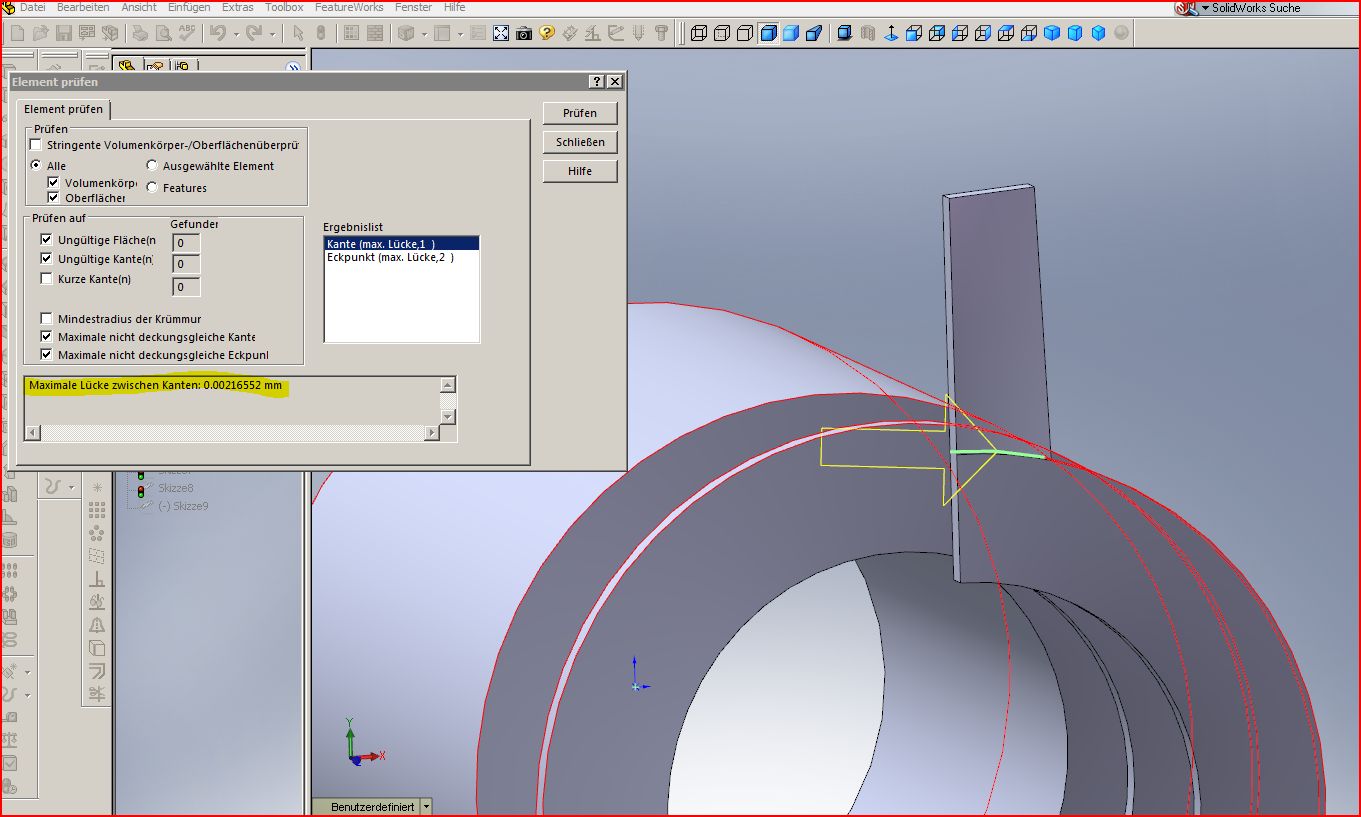Click the Prüfen button
The width and height of the screenshot is (1361, 817).
click(579, 113)
